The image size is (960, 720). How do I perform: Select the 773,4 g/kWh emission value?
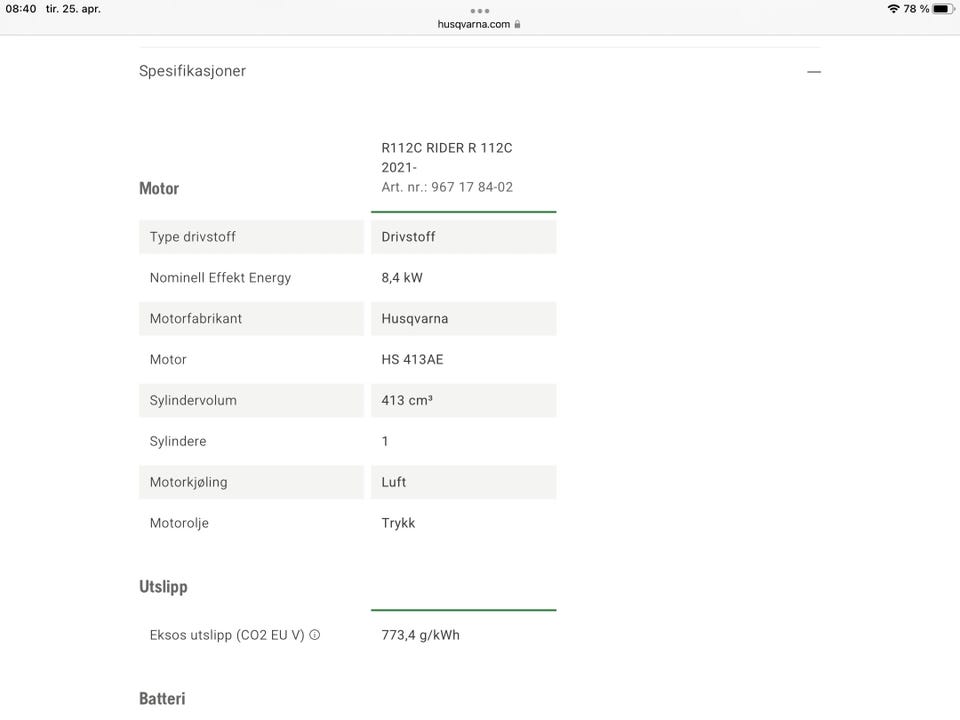[x=420, y=635]
